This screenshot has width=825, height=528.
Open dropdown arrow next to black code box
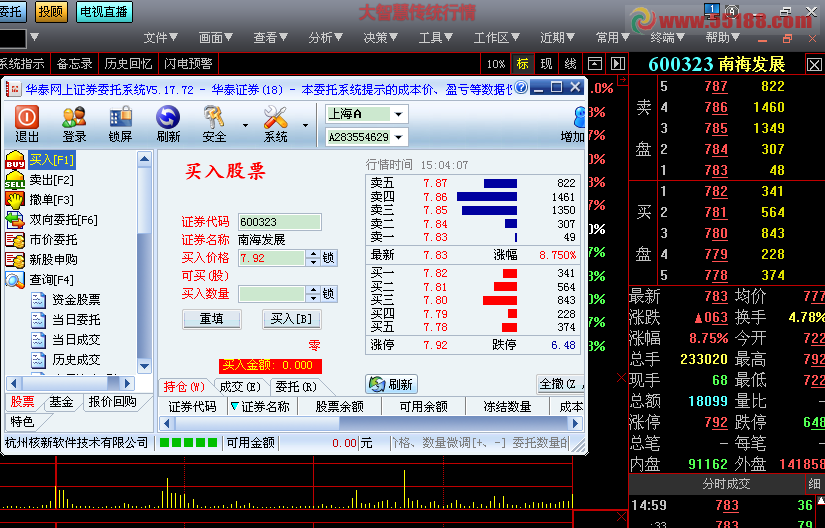(x=34, y=37)
